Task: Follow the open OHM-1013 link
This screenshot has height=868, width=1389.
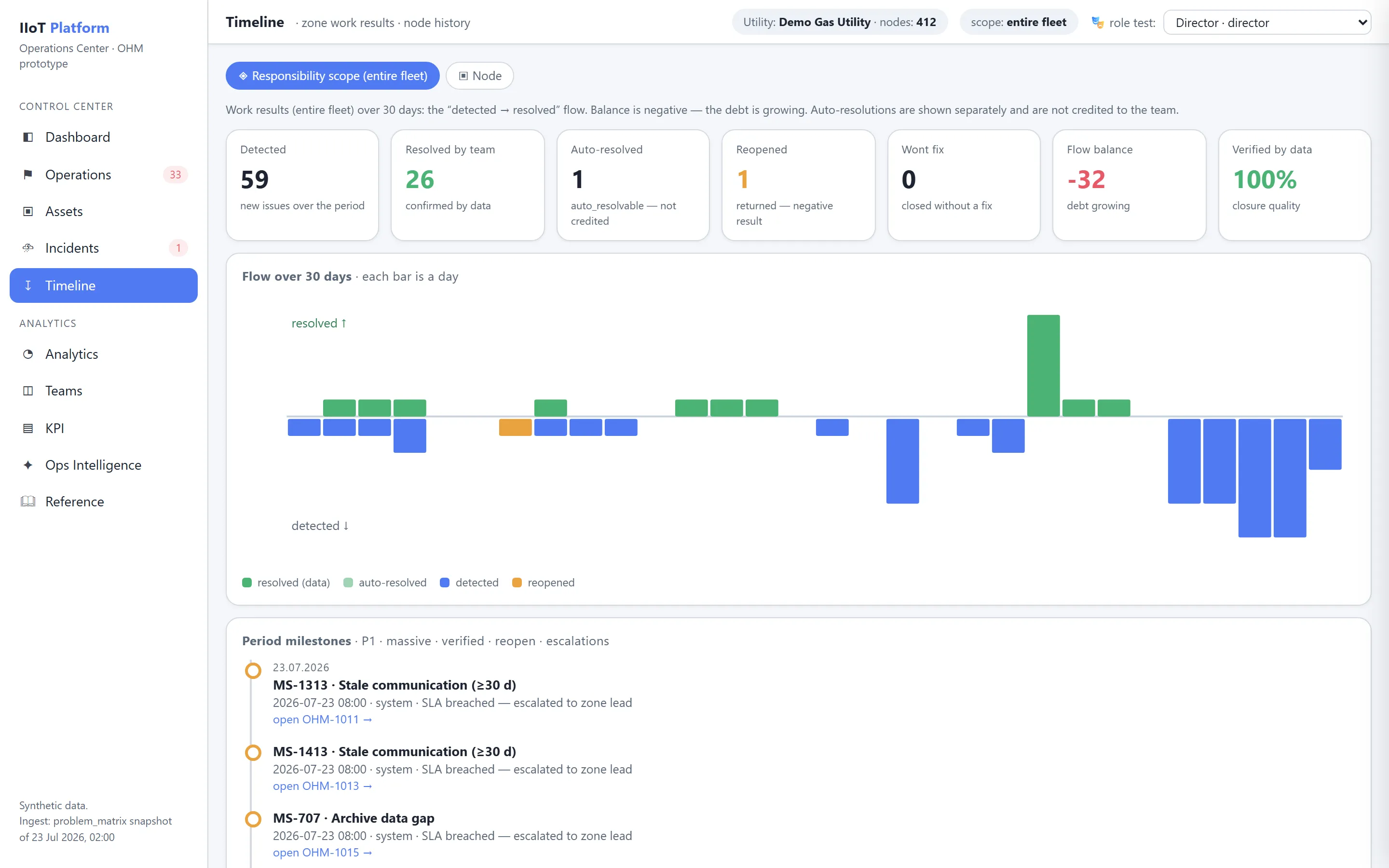Action: 322,786
